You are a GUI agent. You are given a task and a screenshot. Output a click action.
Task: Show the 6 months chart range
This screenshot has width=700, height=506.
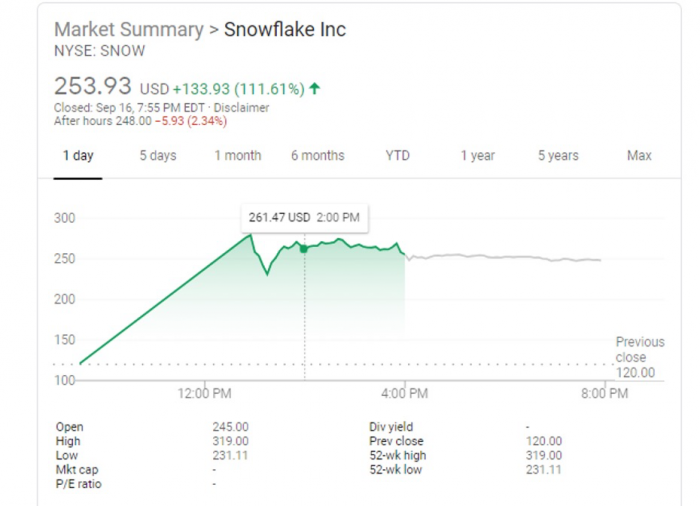(x=317, y=155)
